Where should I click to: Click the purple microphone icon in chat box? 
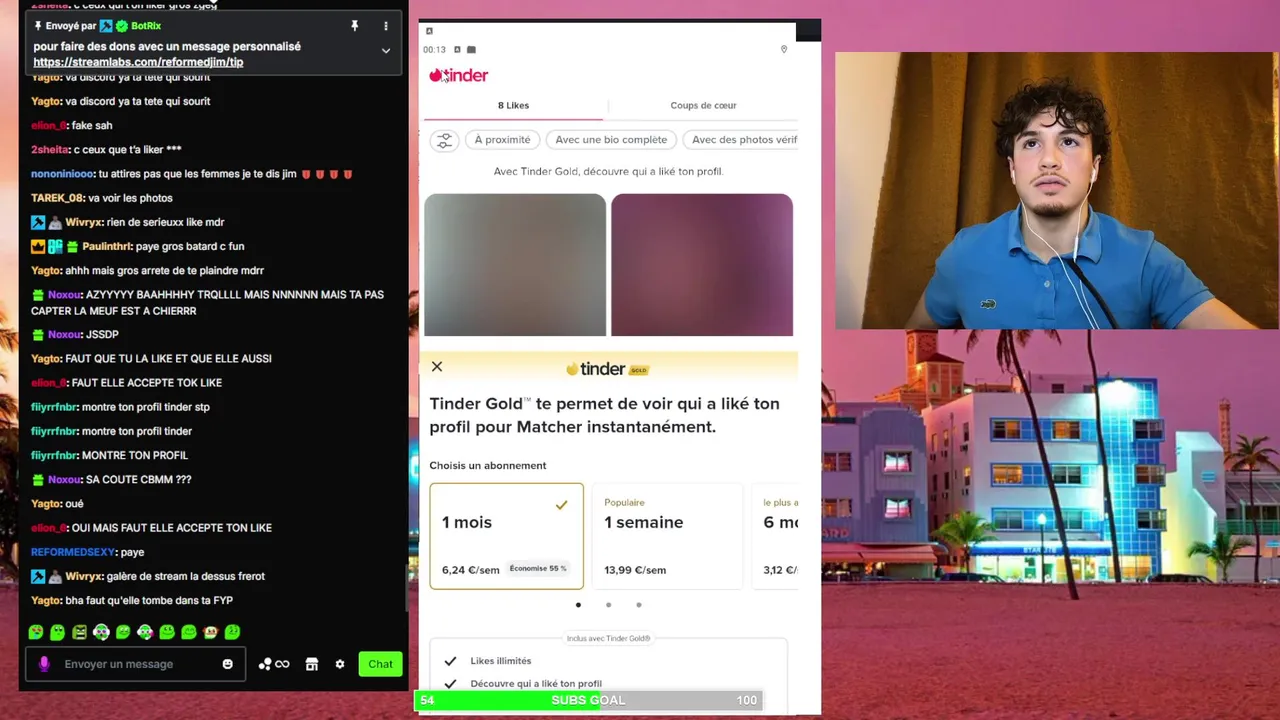44,664
